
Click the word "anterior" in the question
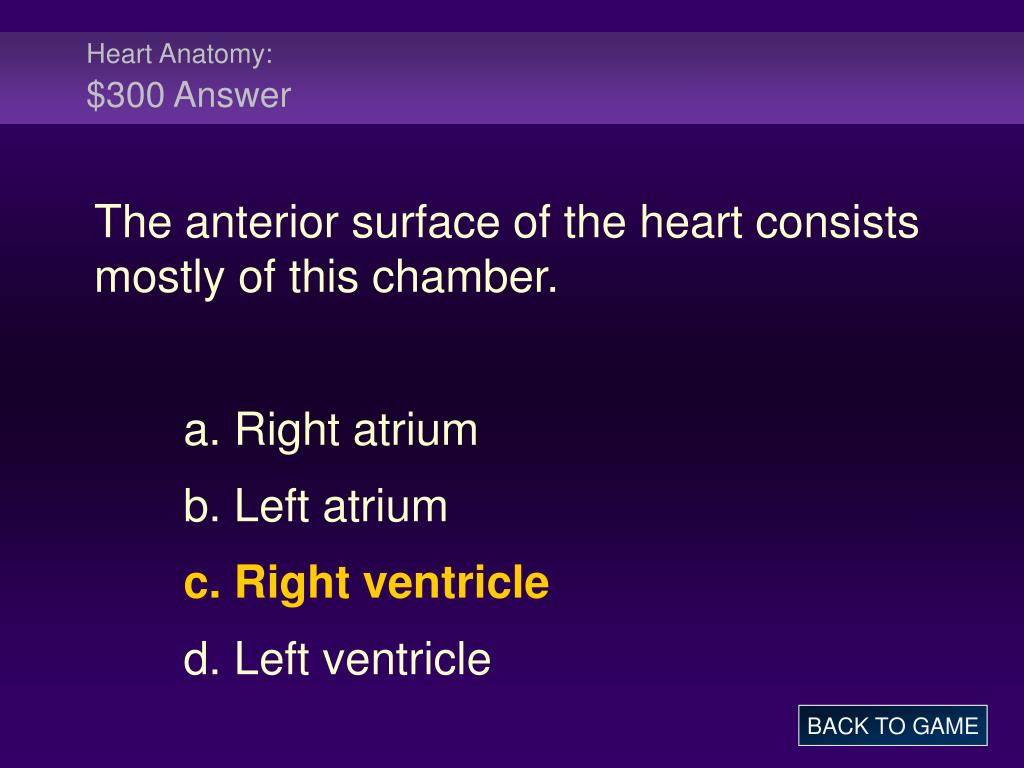pos(264,222)
